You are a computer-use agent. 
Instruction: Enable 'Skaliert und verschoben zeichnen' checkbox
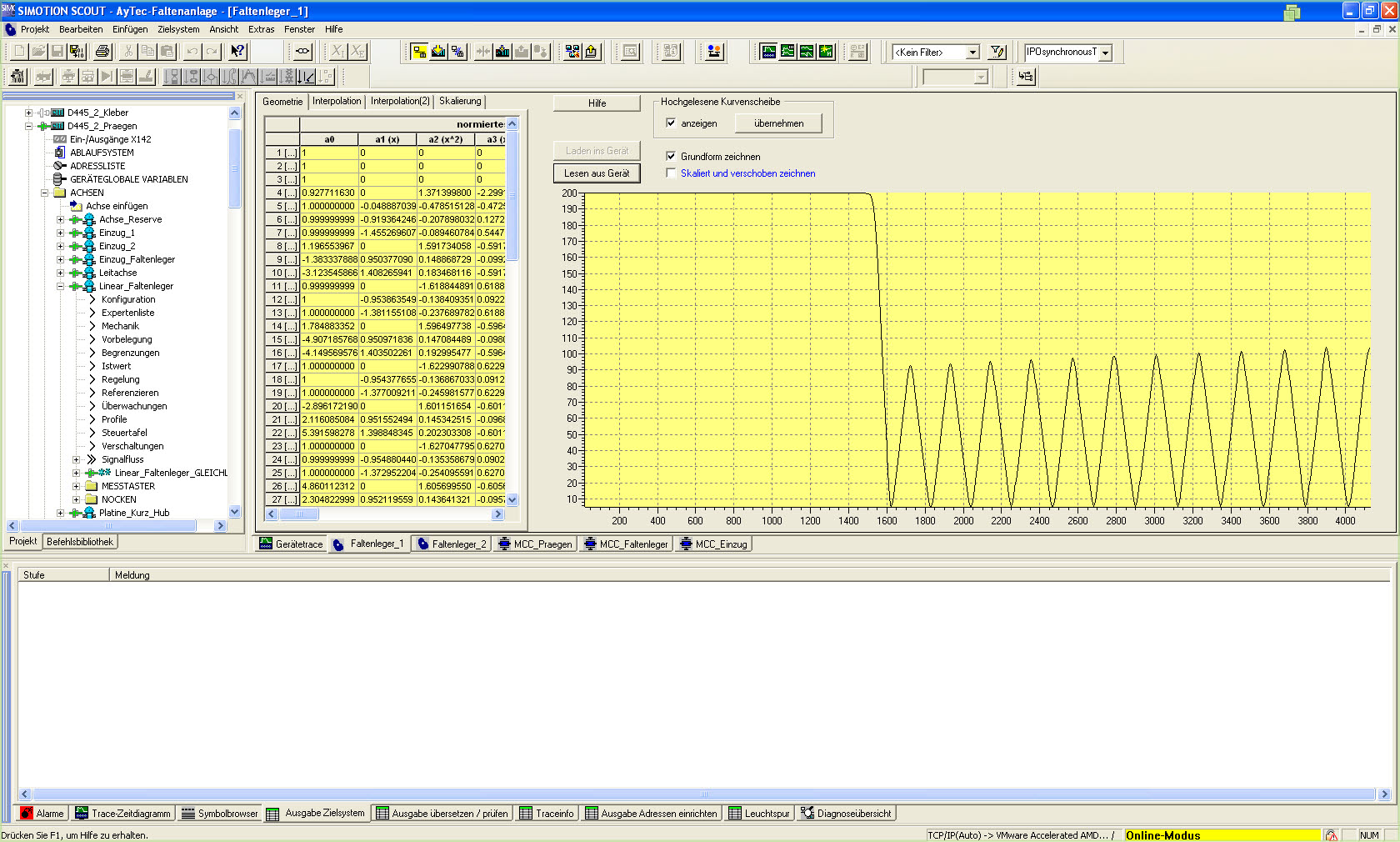(x=671, y=173)
